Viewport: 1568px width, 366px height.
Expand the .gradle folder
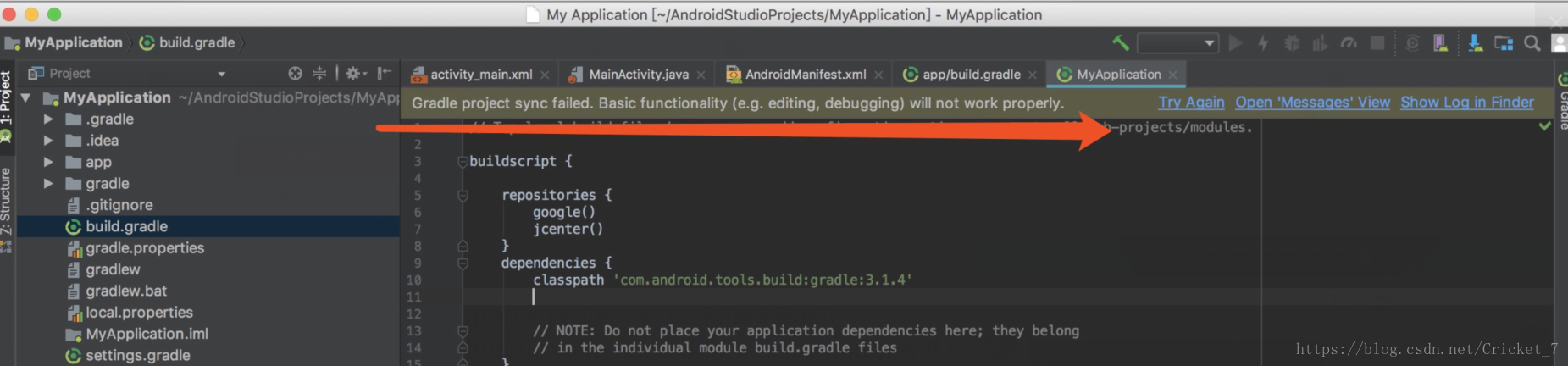click(48, 119)
